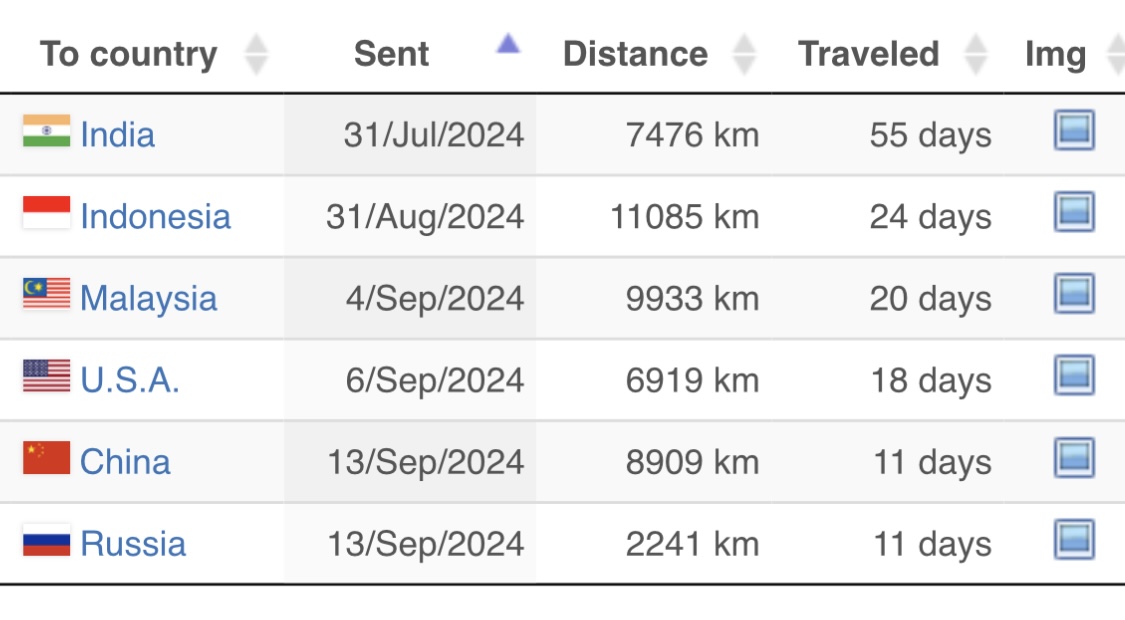The height and width of the screenshot is (620, 1125).
Task: Click the Sent column header label
Action: pos(392,54)
